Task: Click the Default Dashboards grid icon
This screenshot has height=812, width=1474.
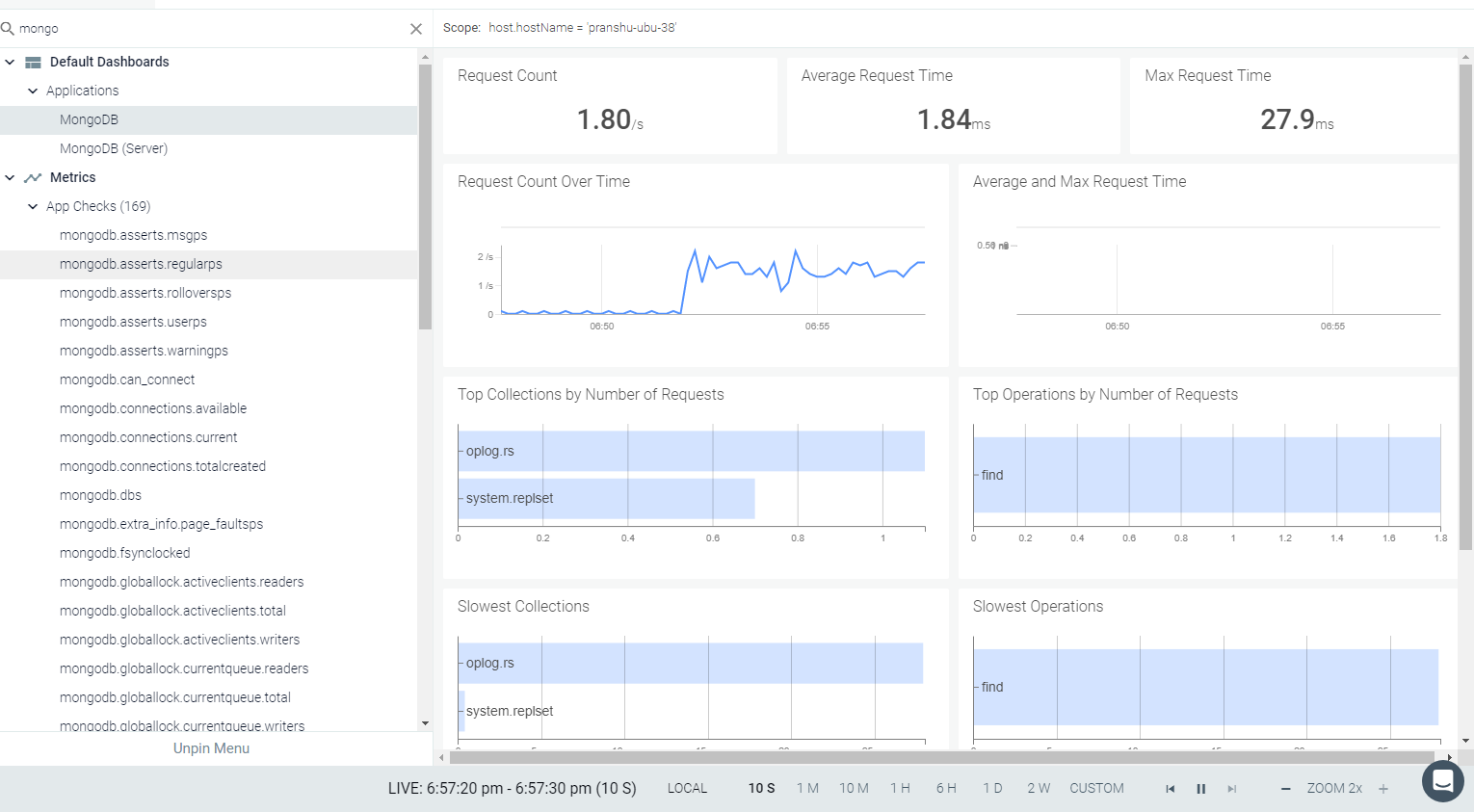Action: [33, 63]
